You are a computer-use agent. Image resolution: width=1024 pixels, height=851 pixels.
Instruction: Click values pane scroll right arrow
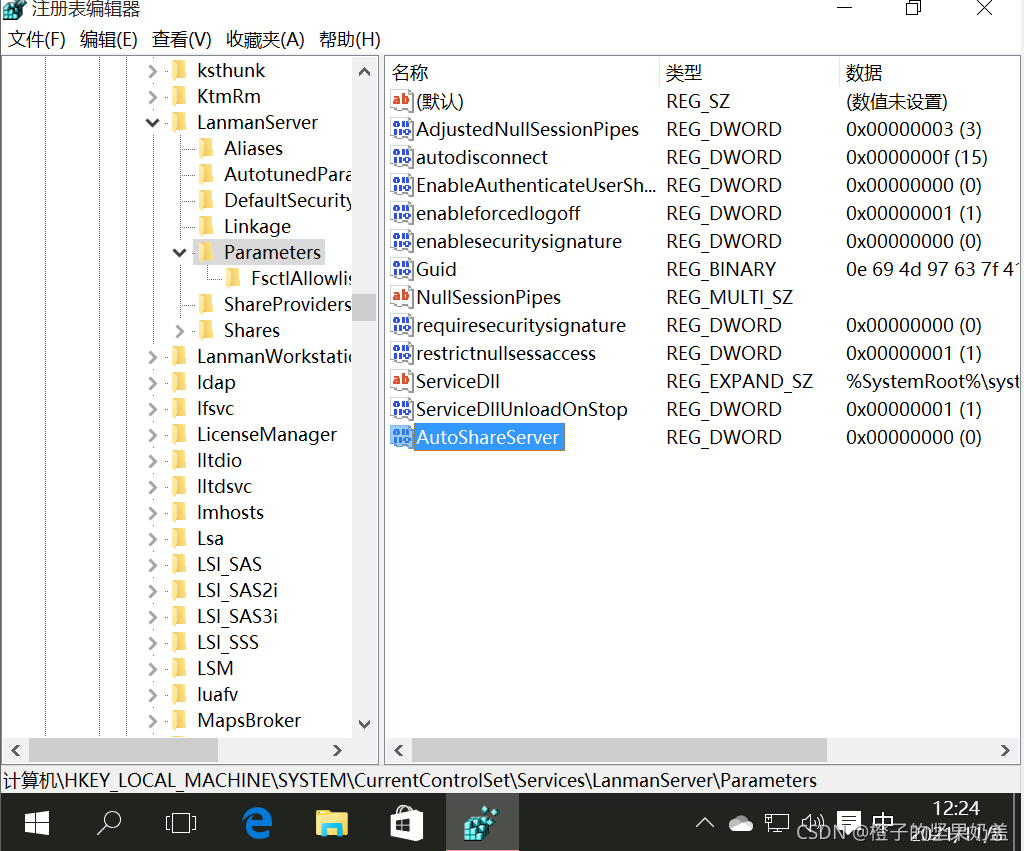1005,750
